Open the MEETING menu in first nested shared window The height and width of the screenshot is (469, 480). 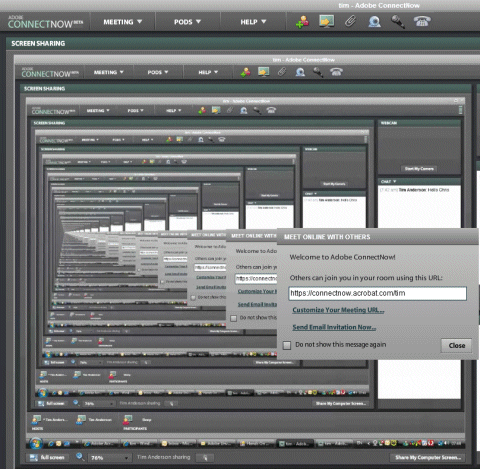108,72
